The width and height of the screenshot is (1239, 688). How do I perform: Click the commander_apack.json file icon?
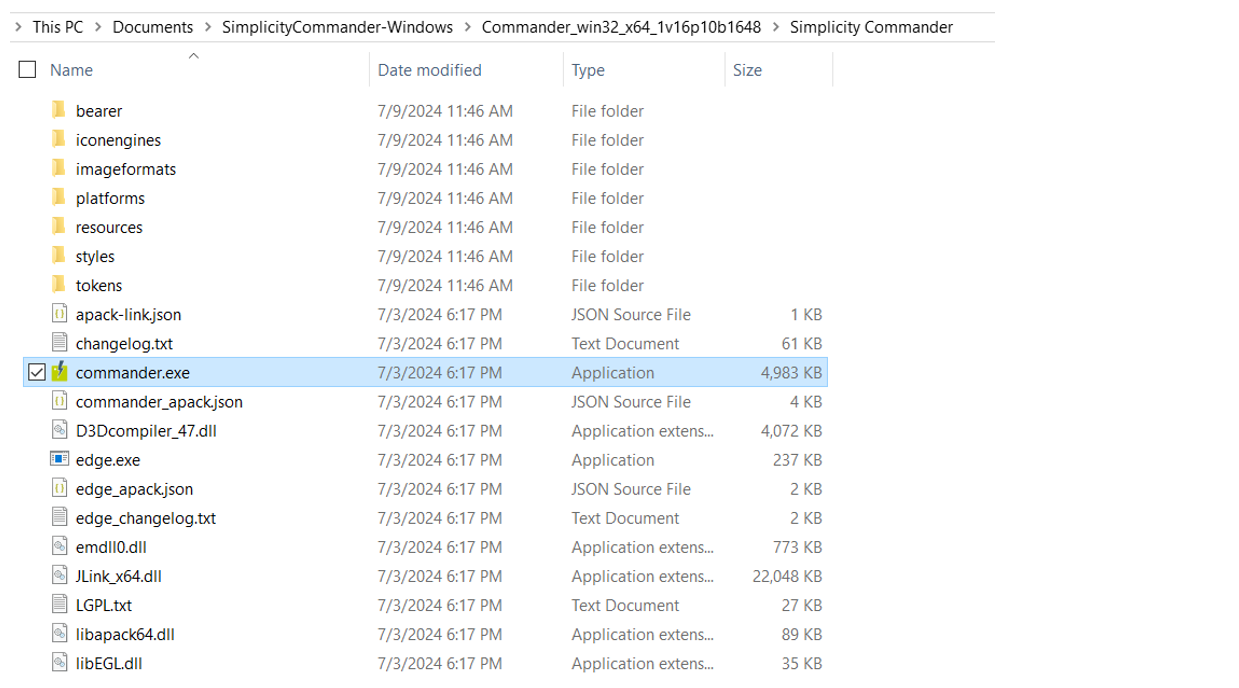click(60, 401)
